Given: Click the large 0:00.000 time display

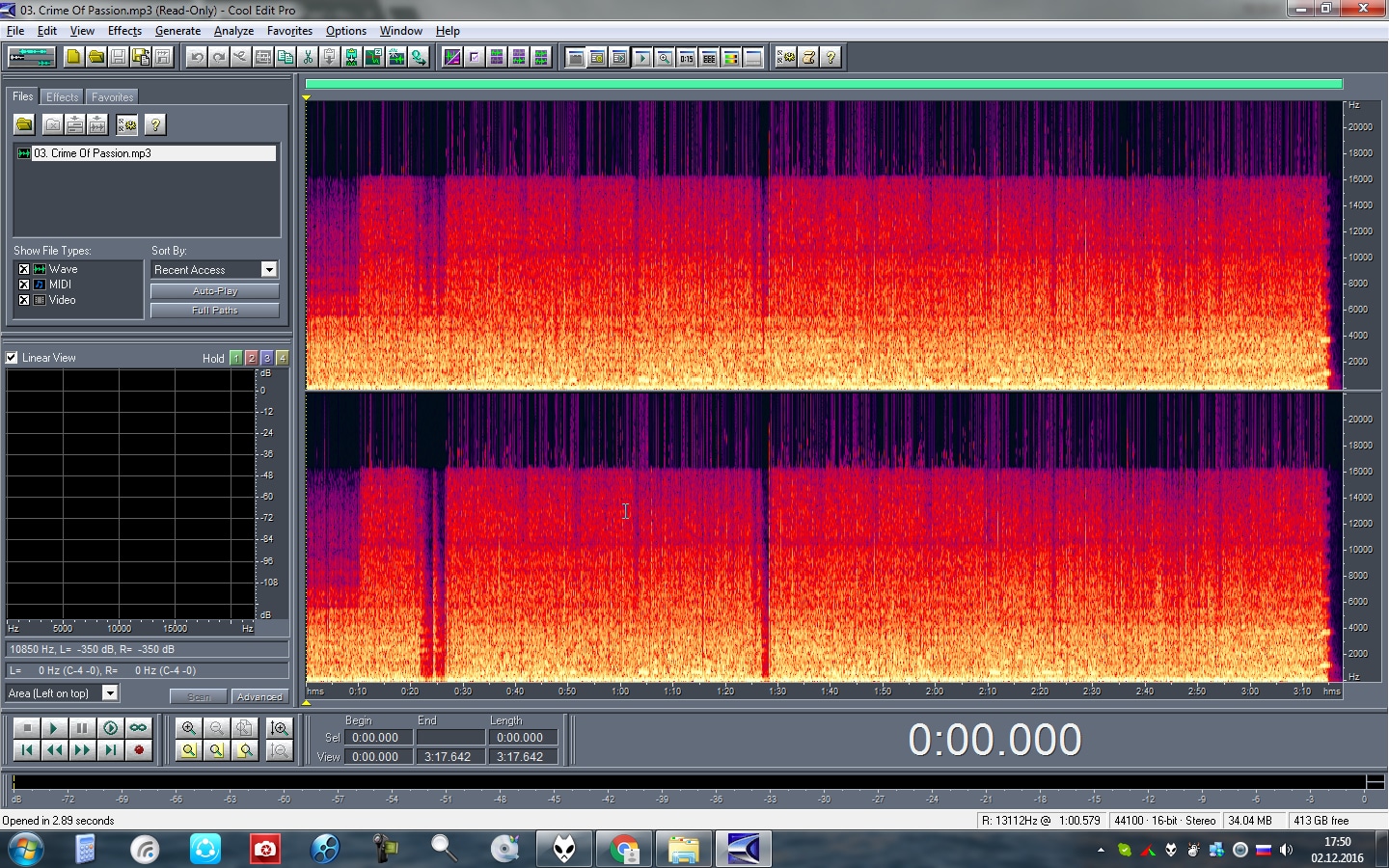Looking at the screenshot, I should pos(994,740).
